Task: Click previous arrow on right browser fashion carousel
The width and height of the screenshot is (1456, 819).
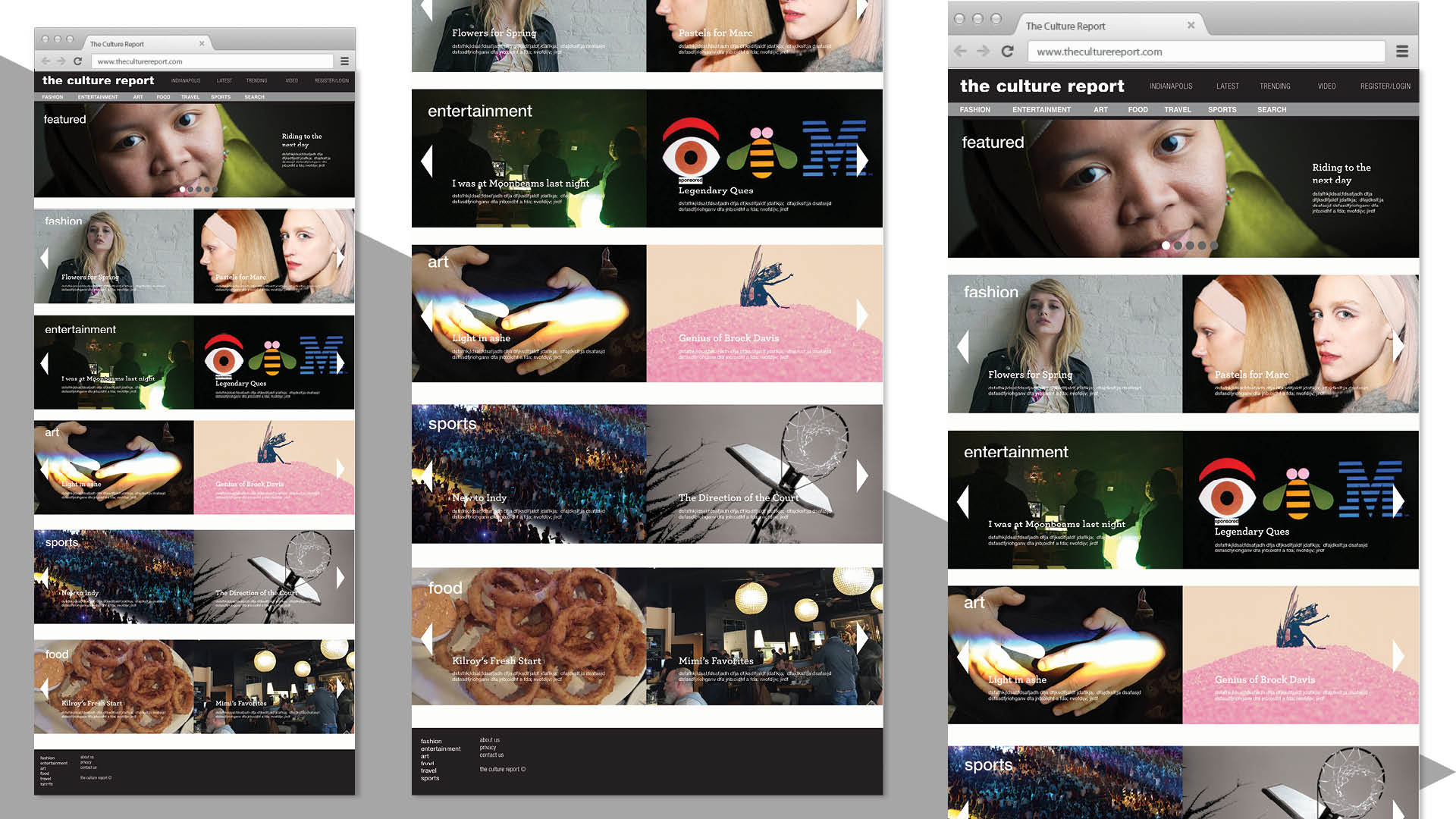Action: 963,345
